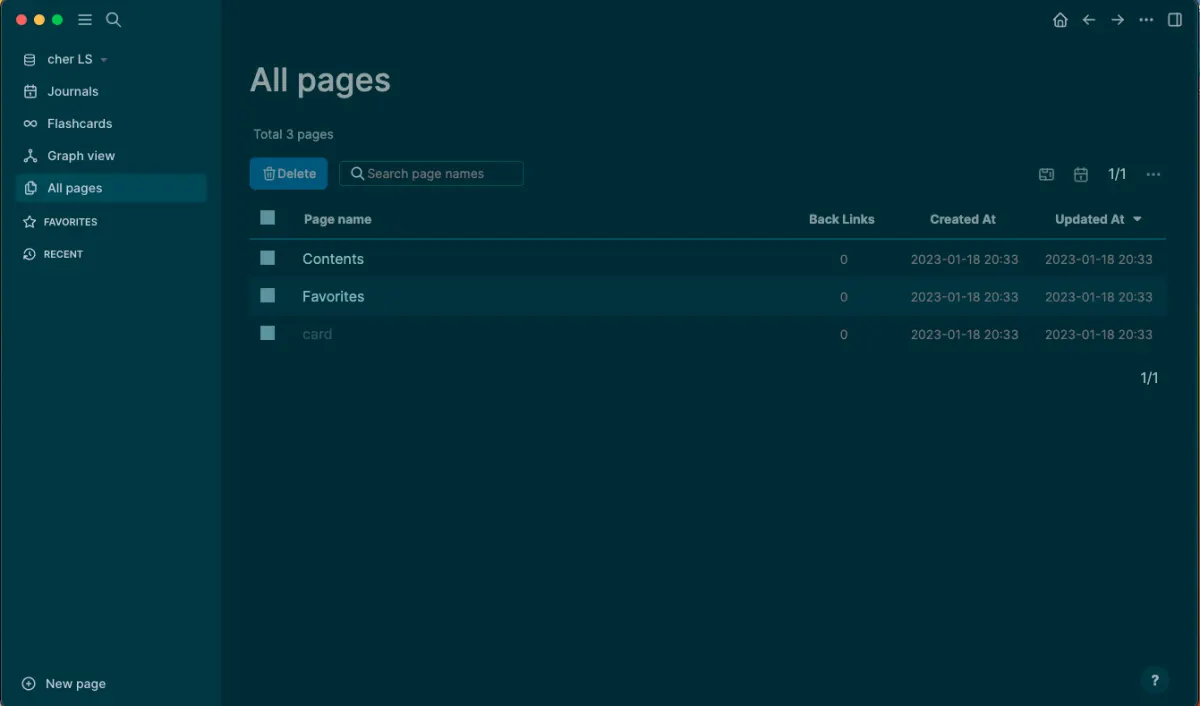Check the Favorites row checkbox
This screenshot has height=706, width=1200.
267,295
